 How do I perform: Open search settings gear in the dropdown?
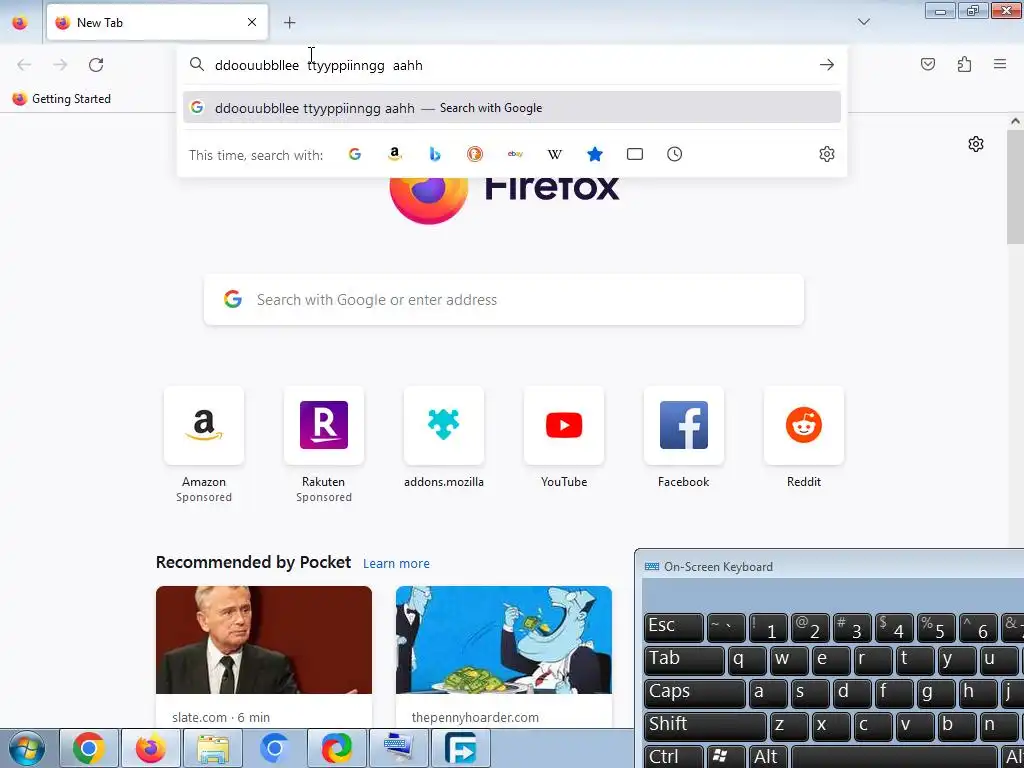(827, 154)
